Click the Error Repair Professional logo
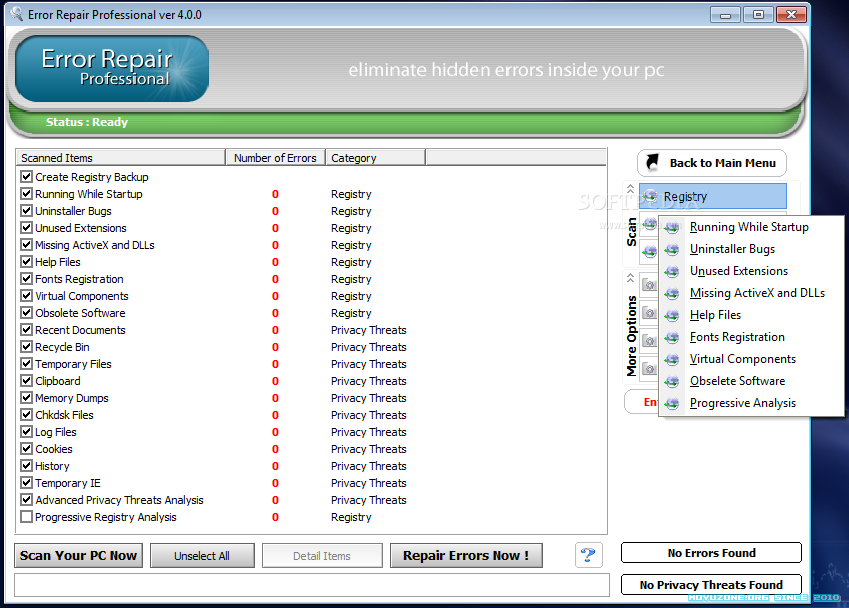This screenshot has height=608, width=849. point(112,68)
